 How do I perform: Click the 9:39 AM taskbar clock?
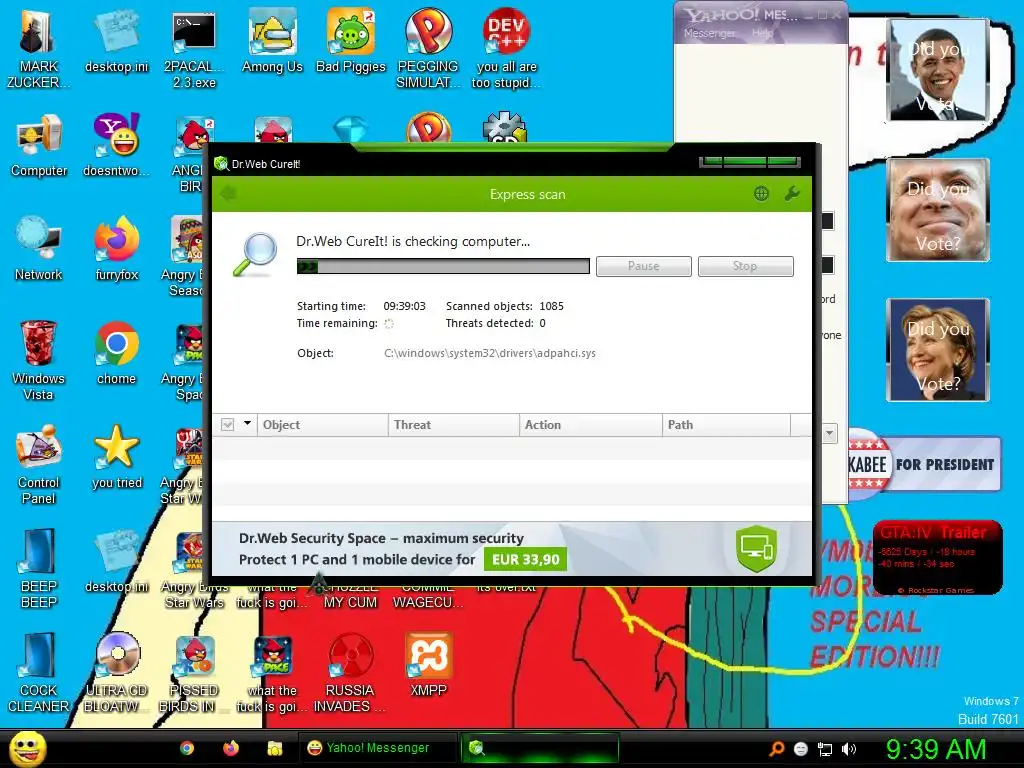(936, 749)
